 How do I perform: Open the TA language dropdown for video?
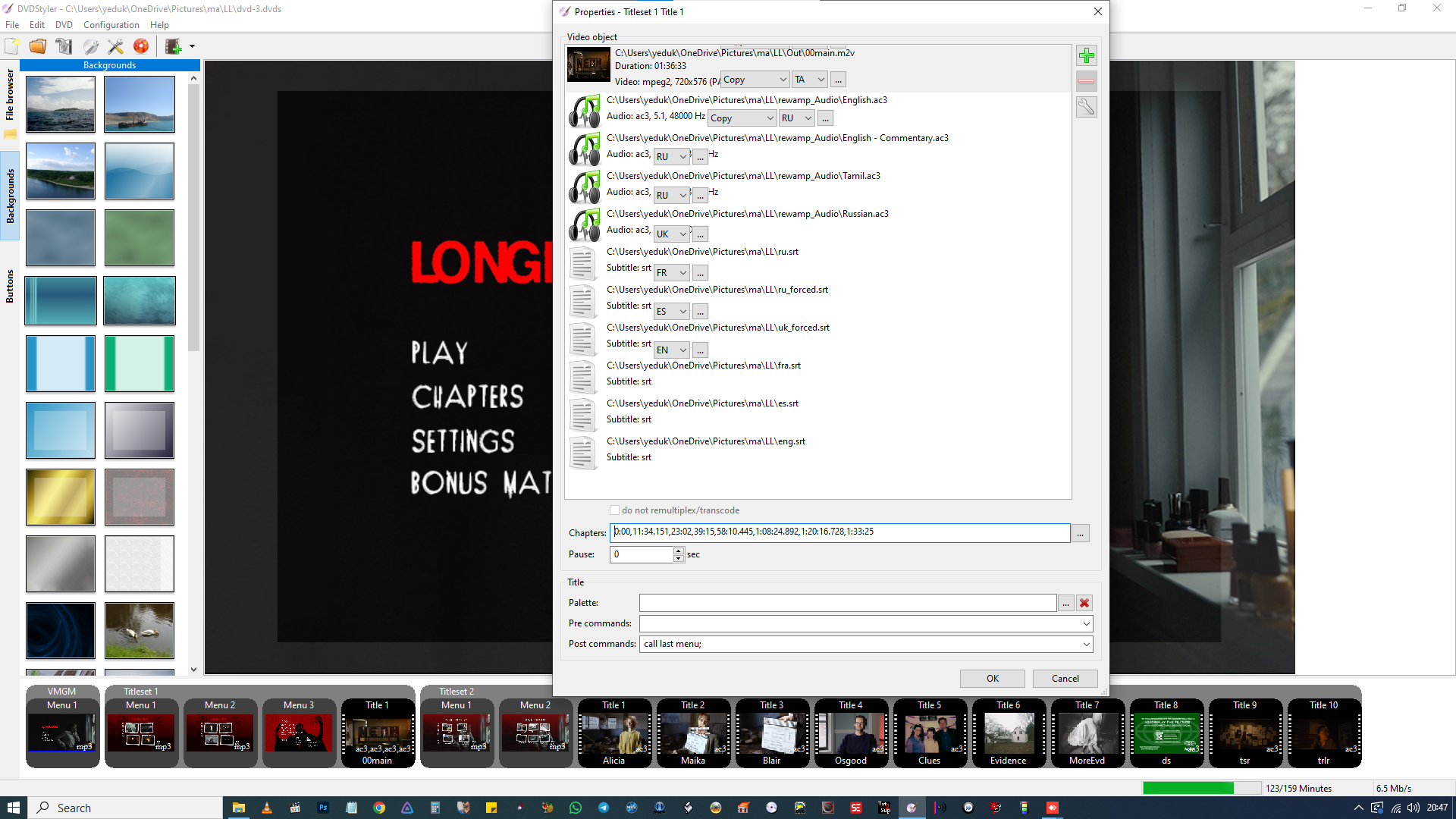pos(810,80)
